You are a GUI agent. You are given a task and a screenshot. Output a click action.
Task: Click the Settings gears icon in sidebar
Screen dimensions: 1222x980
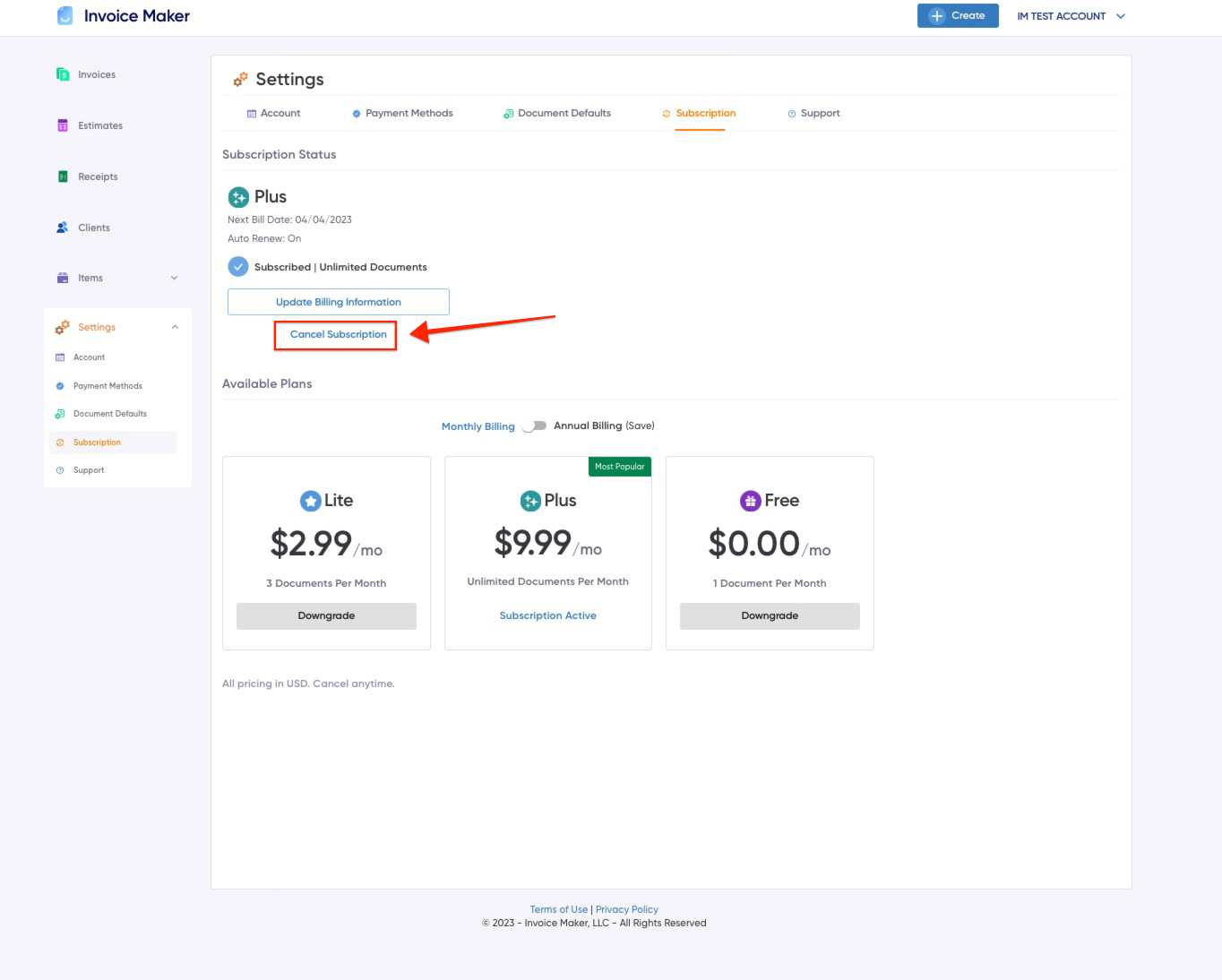point(63,327)
